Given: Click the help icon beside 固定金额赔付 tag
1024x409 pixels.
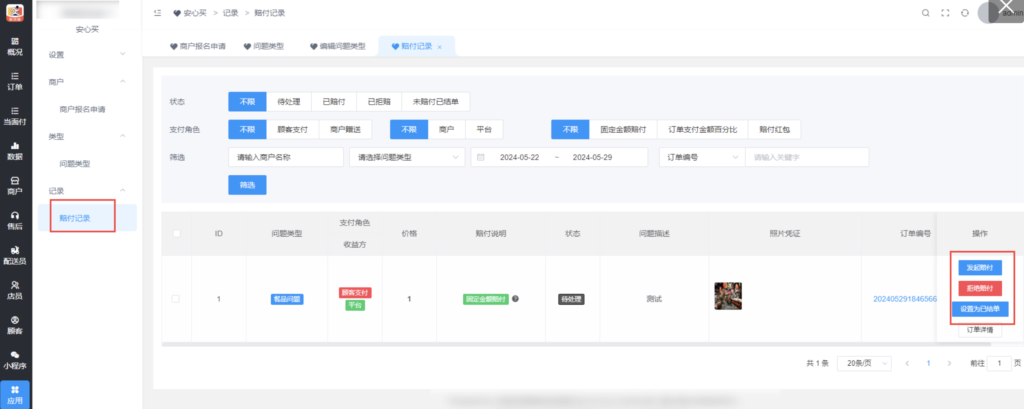Looking at the screenshot, I should pos(515,299).
